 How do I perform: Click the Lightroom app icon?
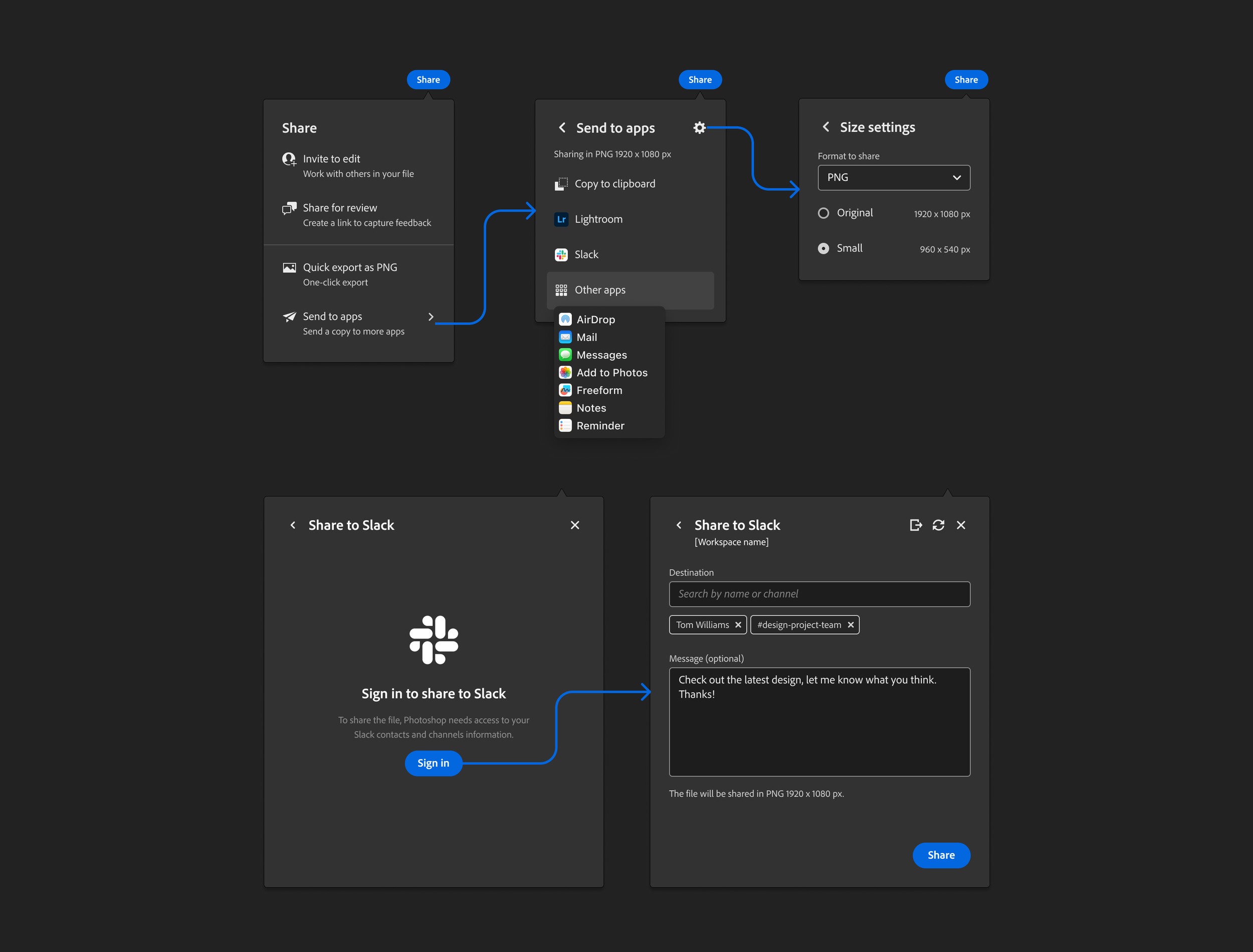[561, 219]
